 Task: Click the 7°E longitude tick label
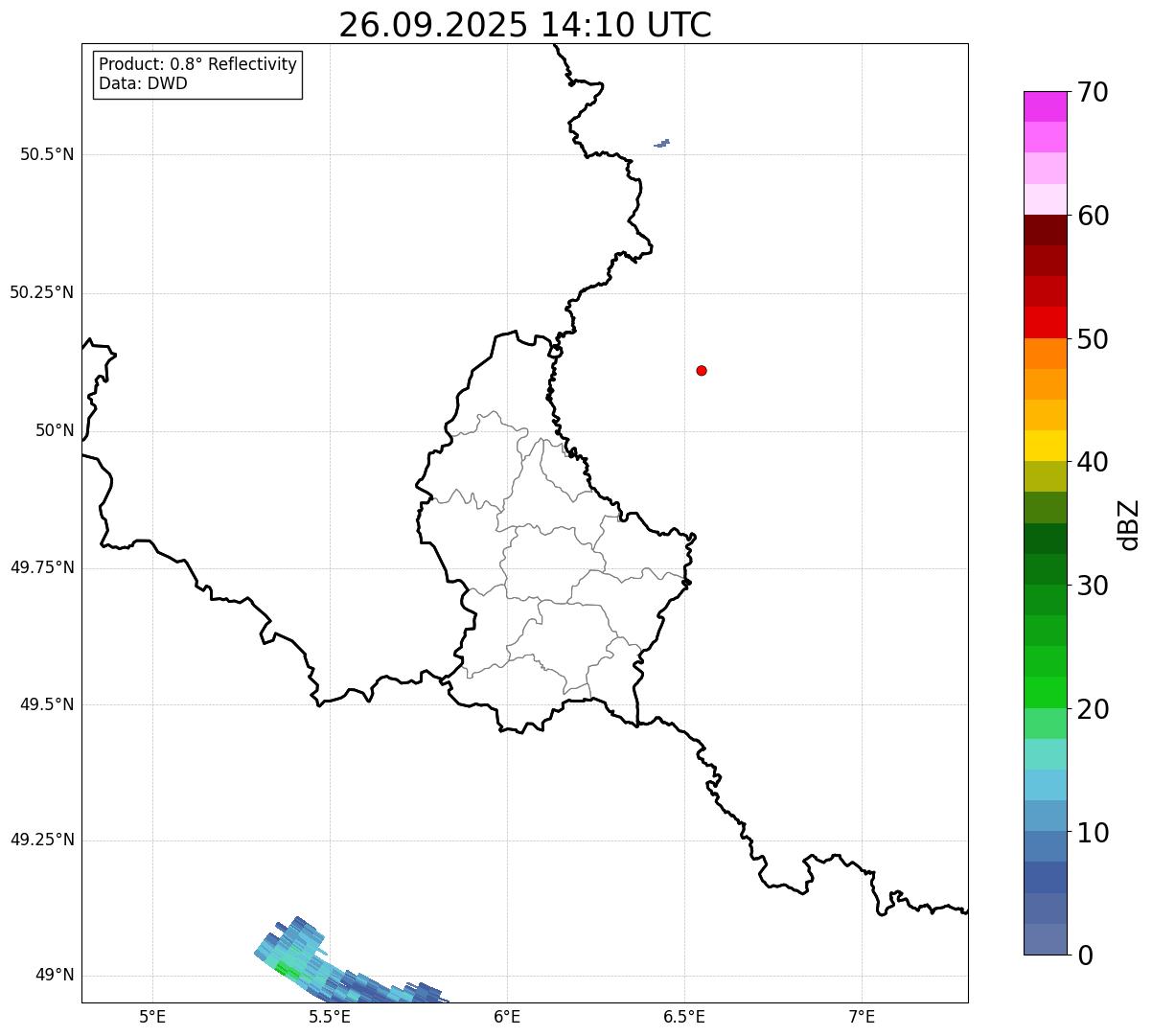[x=862, y=1016]
